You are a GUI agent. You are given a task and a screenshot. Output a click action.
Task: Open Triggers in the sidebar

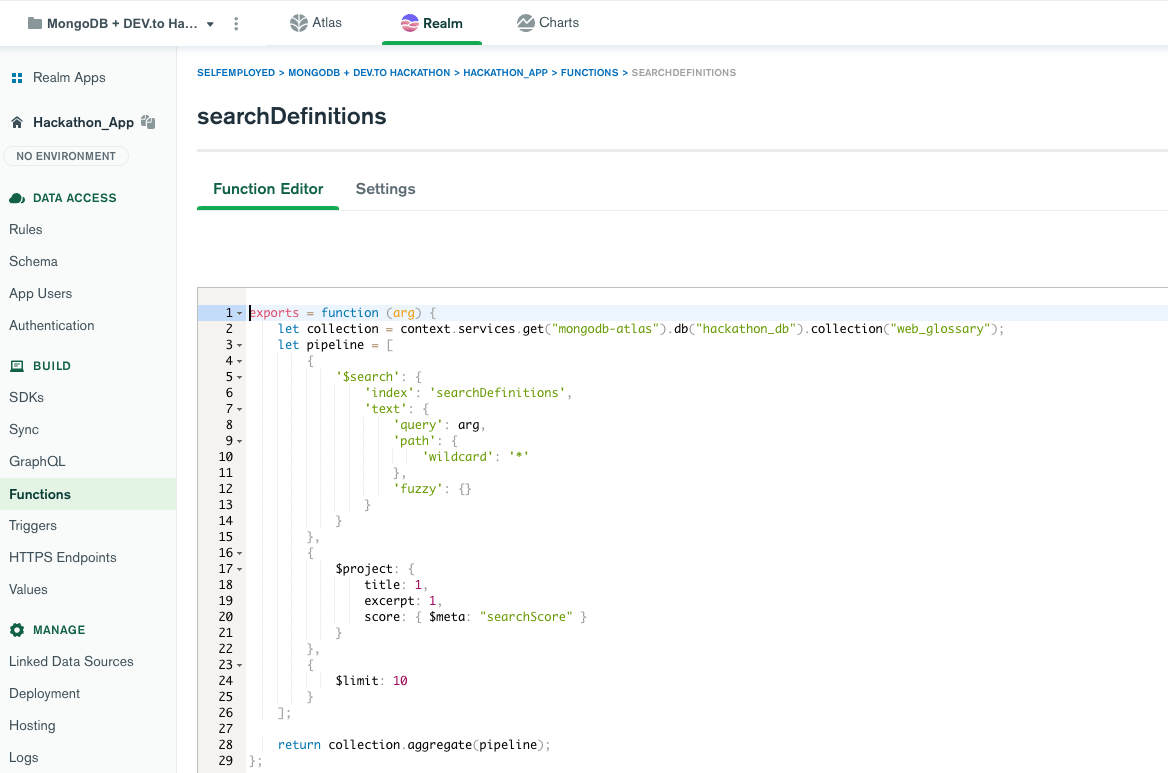[x=33, y=525]
